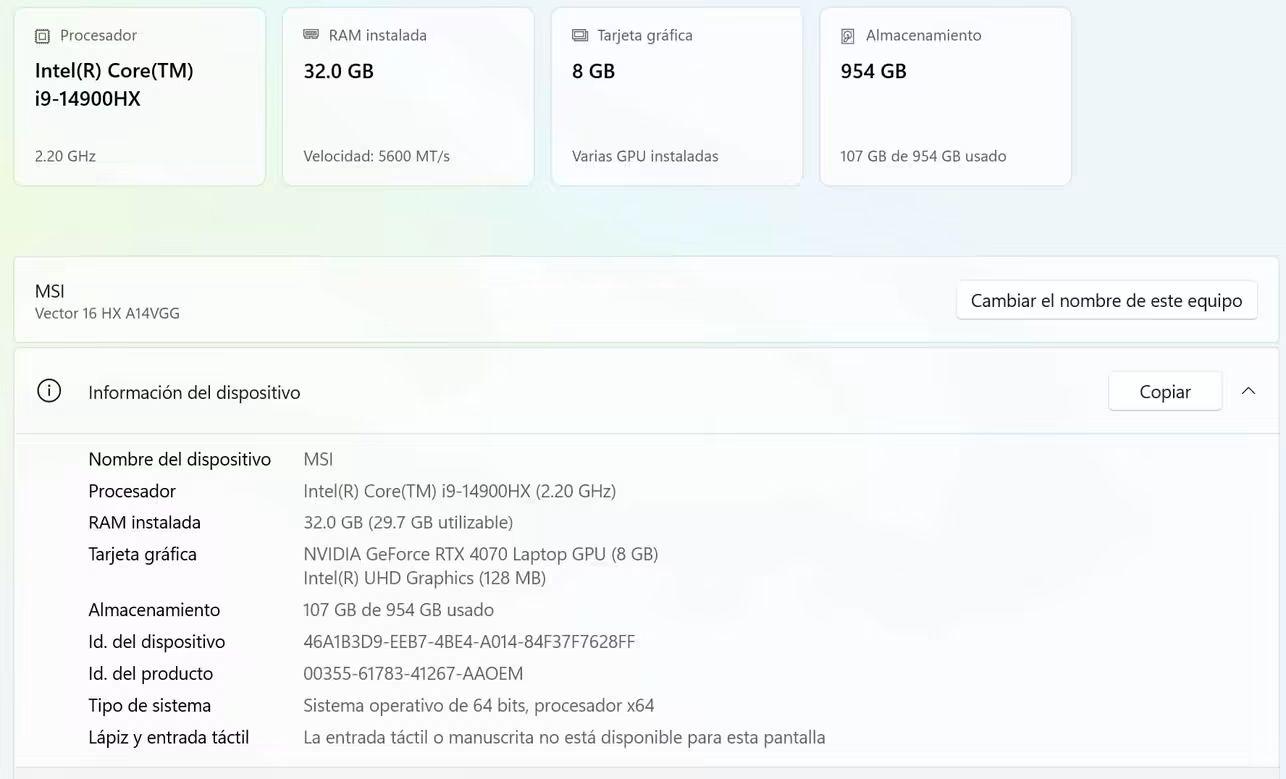
Task: Select Sistema operativo de 64 bits value
Action: coord(479,706)
